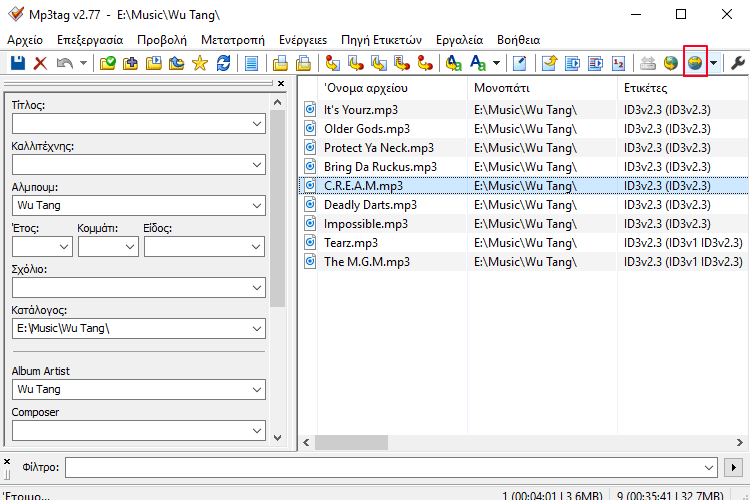Run the first Tag to Filename converter icon
This screenshot has width=750, height=500.
332,63
